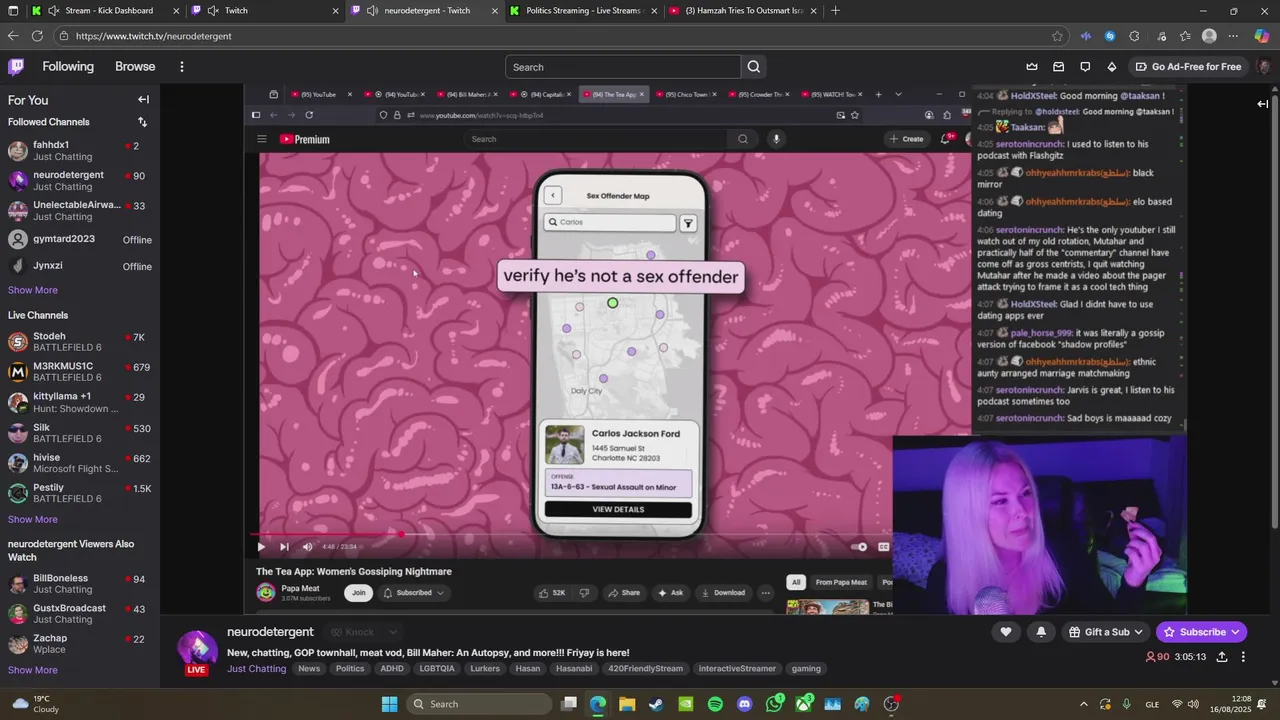Open BillBoneless recommended channel
1280x720 pixels.
pos(80,584)
